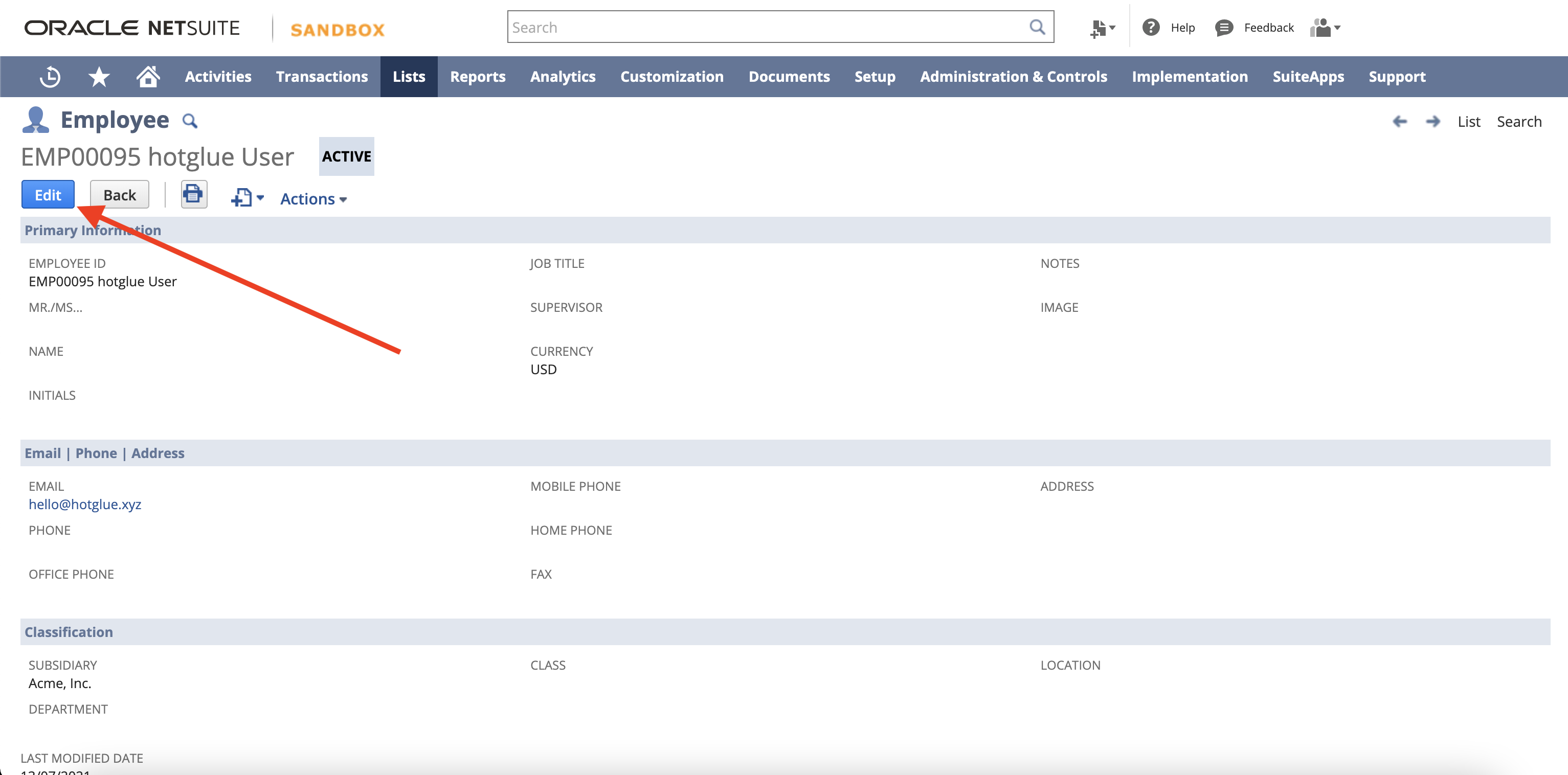
Task: Click the OFFICE PHONE field label
Action: pos(71,574)
